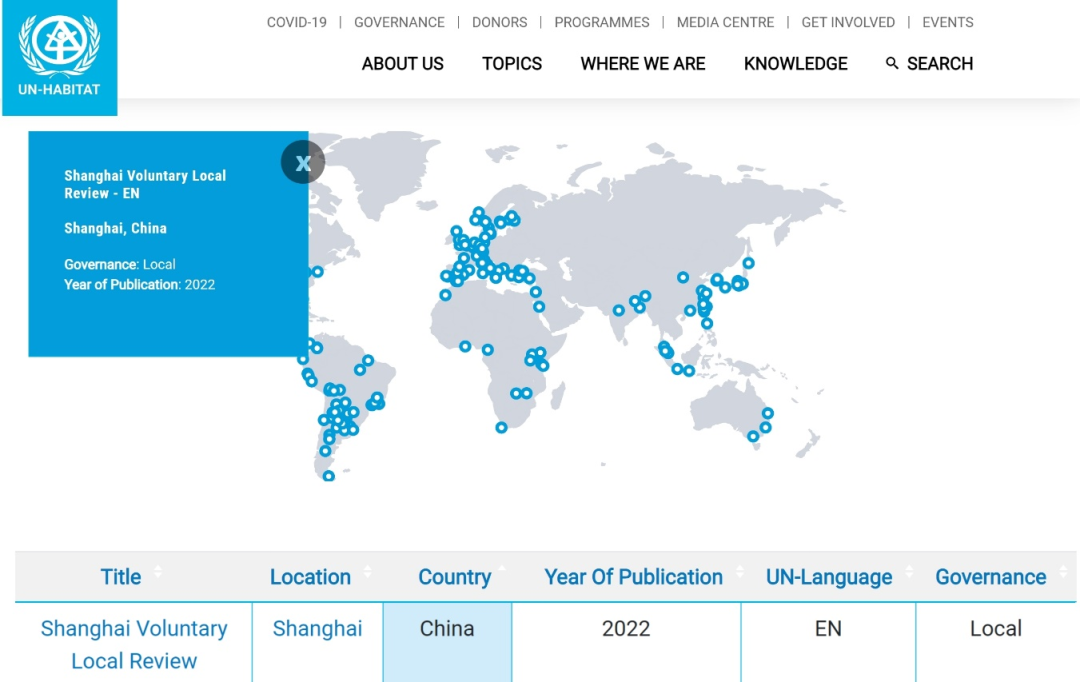Select map marker at South America's southern tip
Screen dimensions: 1080x682
(x=329, y=476)
